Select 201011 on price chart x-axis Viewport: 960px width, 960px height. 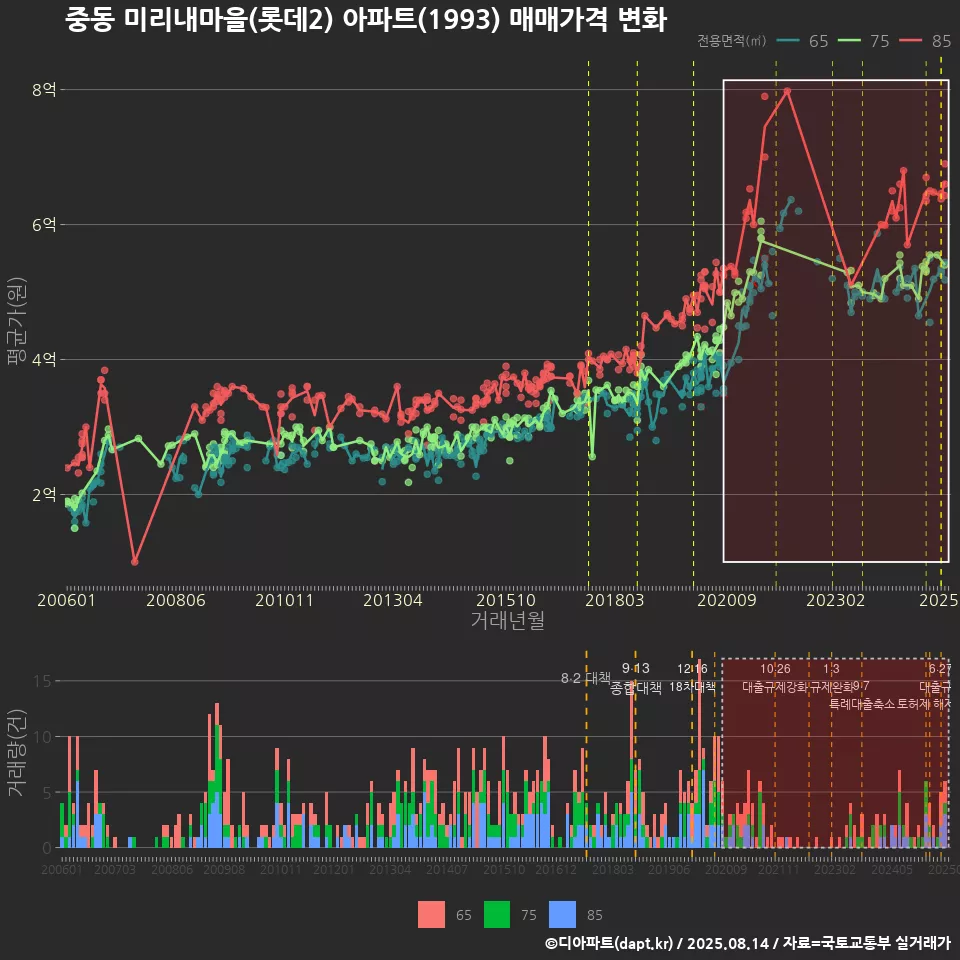[284, 600]
